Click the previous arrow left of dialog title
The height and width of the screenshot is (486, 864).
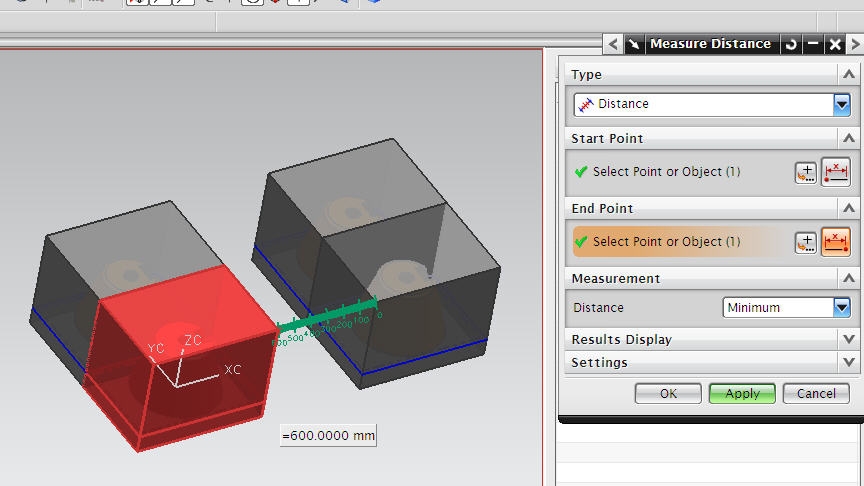click(613, 44)
